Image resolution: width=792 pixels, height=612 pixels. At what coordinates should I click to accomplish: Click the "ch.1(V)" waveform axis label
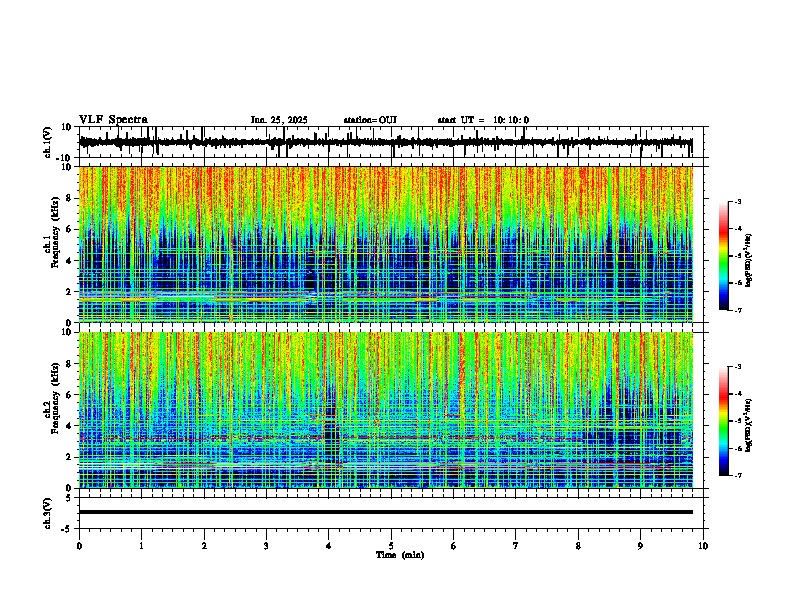click(48, 142)
